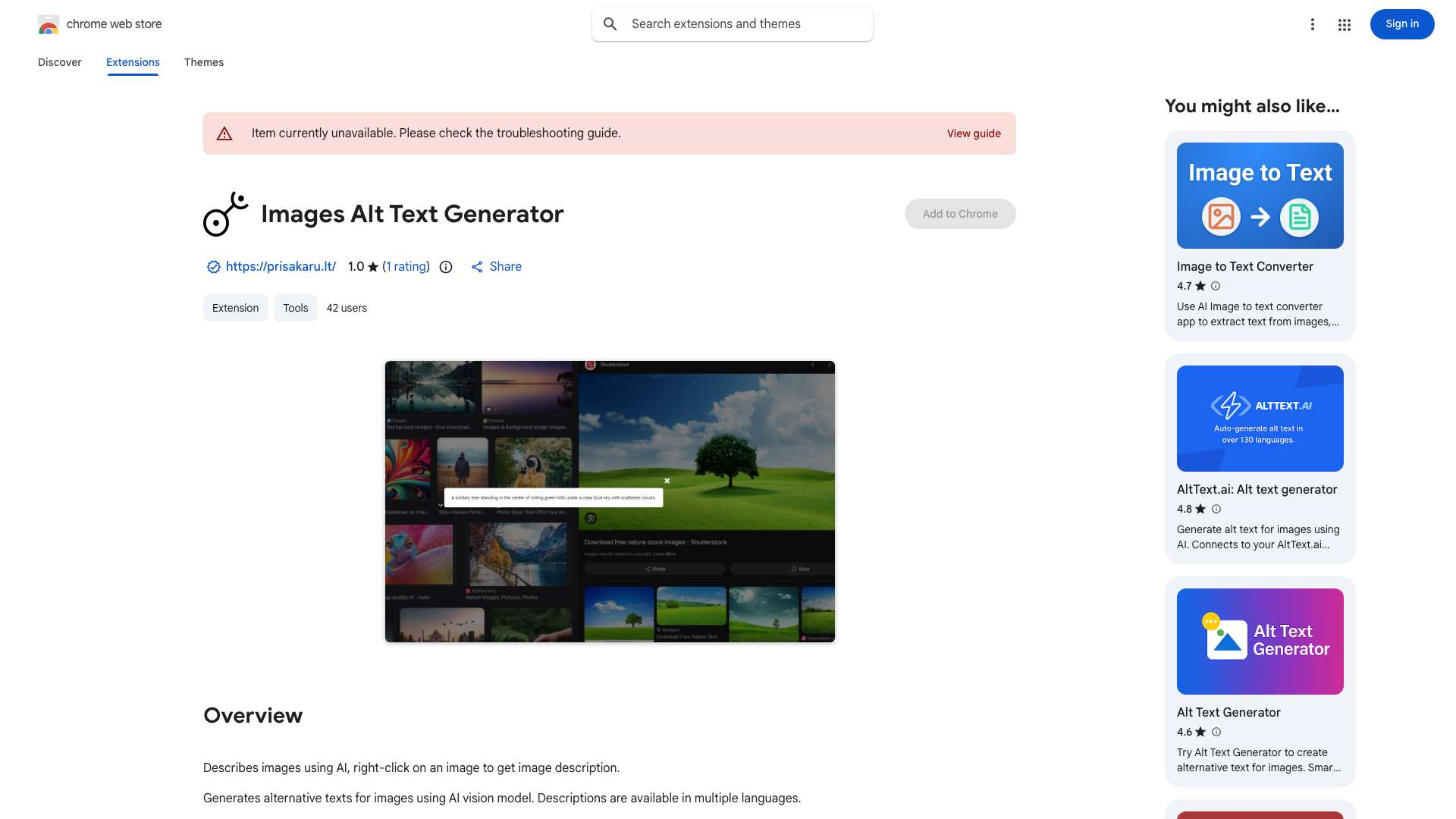Switch to the Discover tab
The image size is (1456, 819).
(60, 62)
